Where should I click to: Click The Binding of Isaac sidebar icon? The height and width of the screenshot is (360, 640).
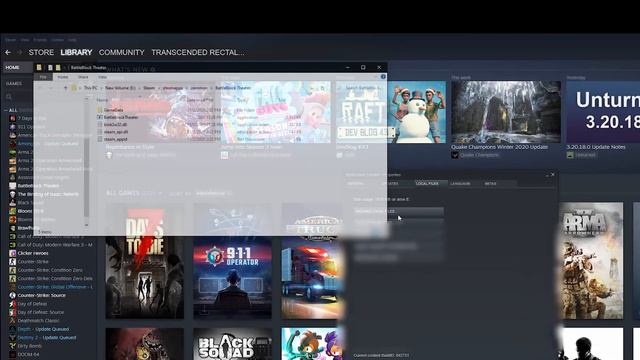tap(13, 194)
